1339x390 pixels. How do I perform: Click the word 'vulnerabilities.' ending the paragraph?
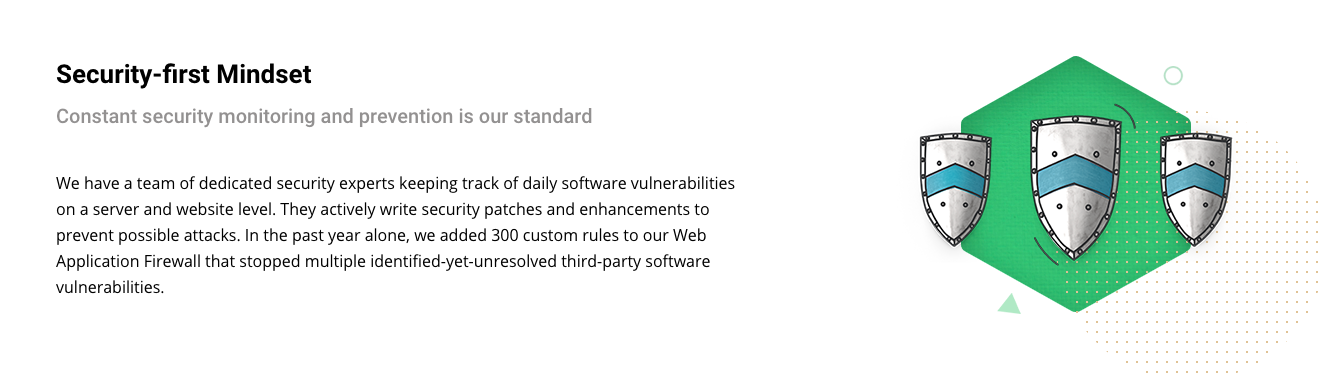click(109, 287)
